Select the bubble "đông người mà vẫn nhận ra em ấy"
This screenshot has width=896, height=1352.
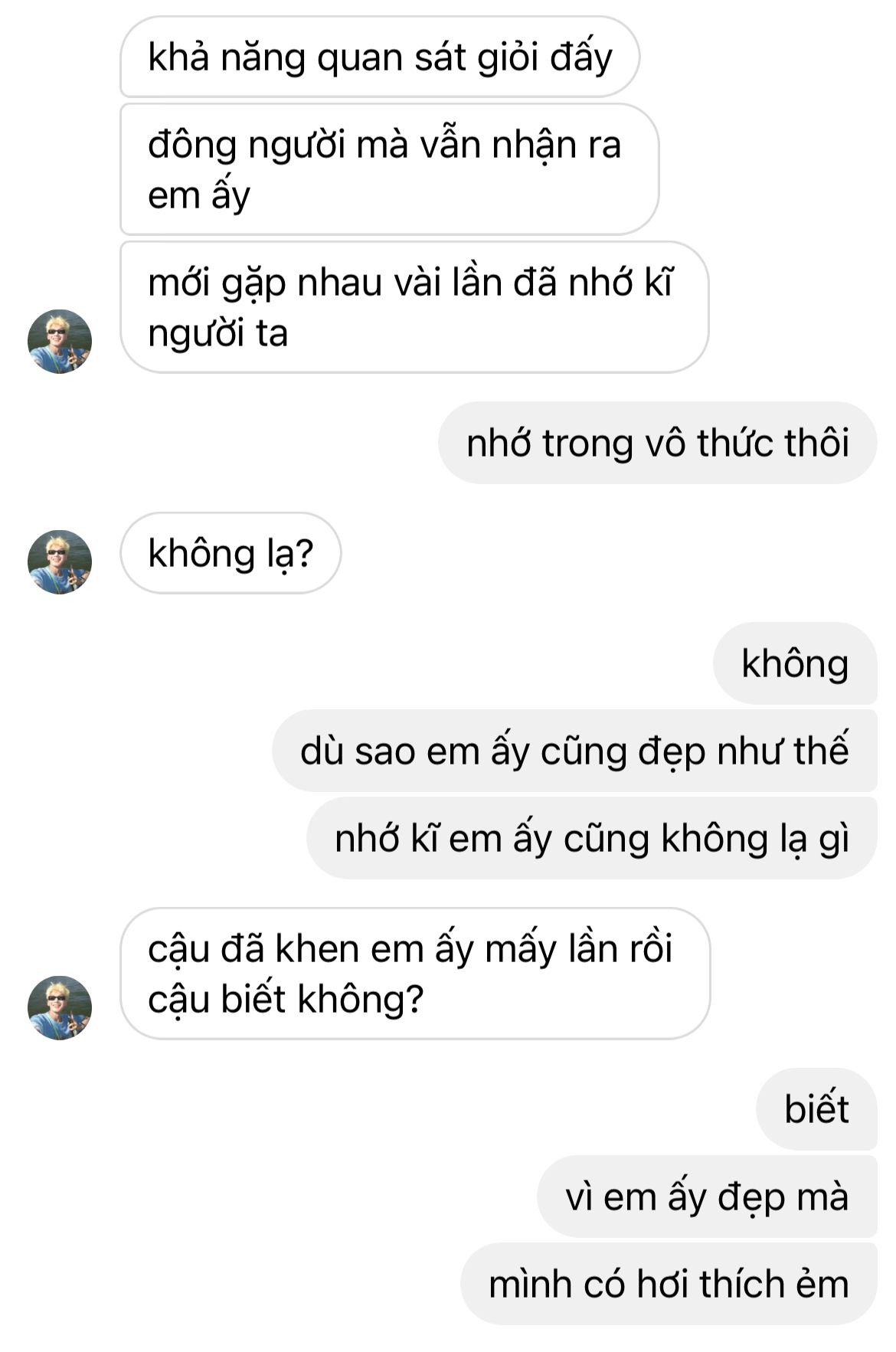pos(389,169)
